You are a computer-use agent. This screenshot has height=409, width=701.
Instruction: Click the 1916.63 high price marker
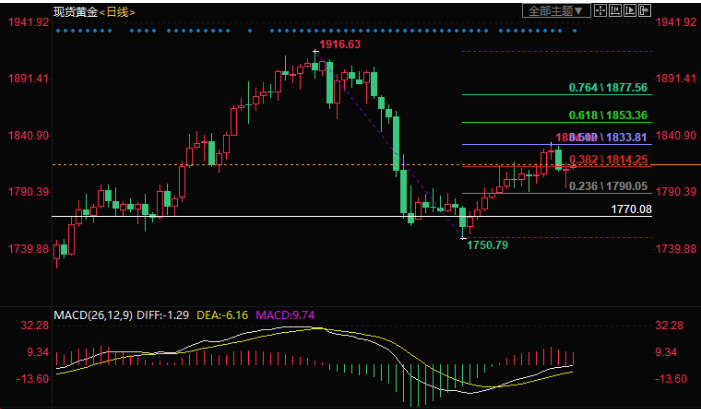(340, 46)
